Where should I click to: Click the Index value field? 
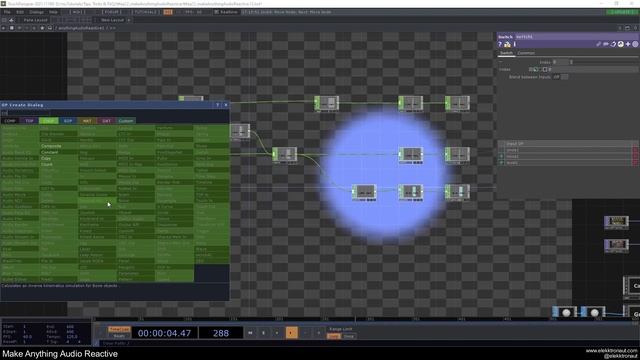561,62
